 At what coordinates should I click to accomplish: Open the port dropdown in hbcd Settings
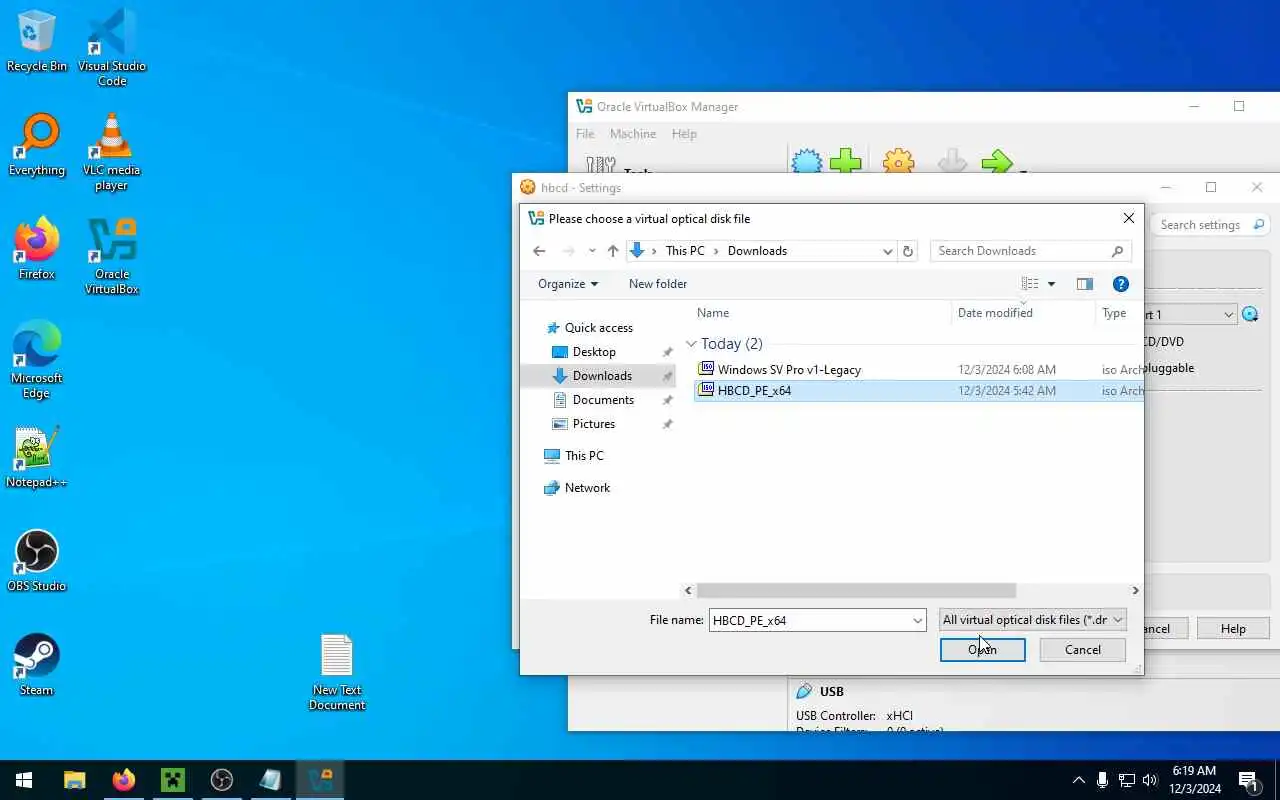pyautogui.click(x=1229, y=315)
